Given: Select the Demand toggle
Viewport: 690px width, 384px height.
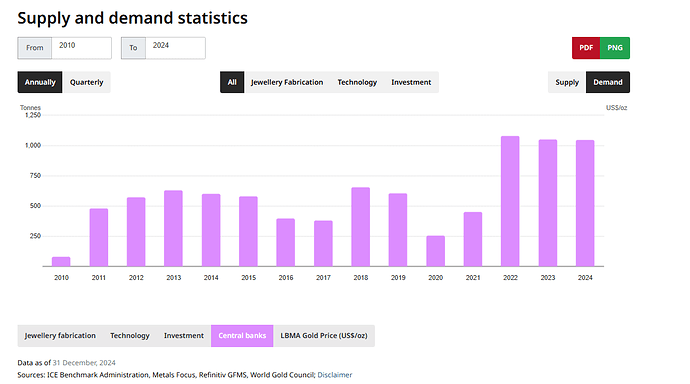Looking at the screenshot, I should [608, 82].
